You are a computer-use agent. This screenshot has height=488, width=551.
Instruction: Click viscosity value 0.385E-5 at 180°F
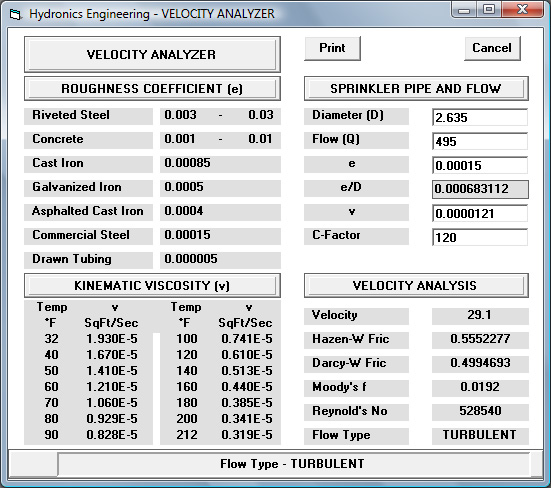pos(247,403)
